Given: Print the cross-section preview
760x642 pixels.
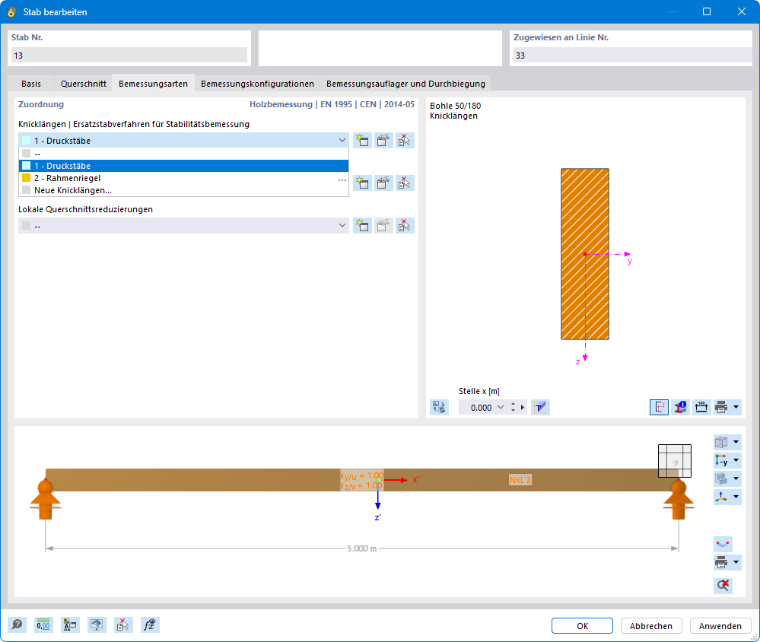Looking at the screenshot, I should (x=721, y=407).
